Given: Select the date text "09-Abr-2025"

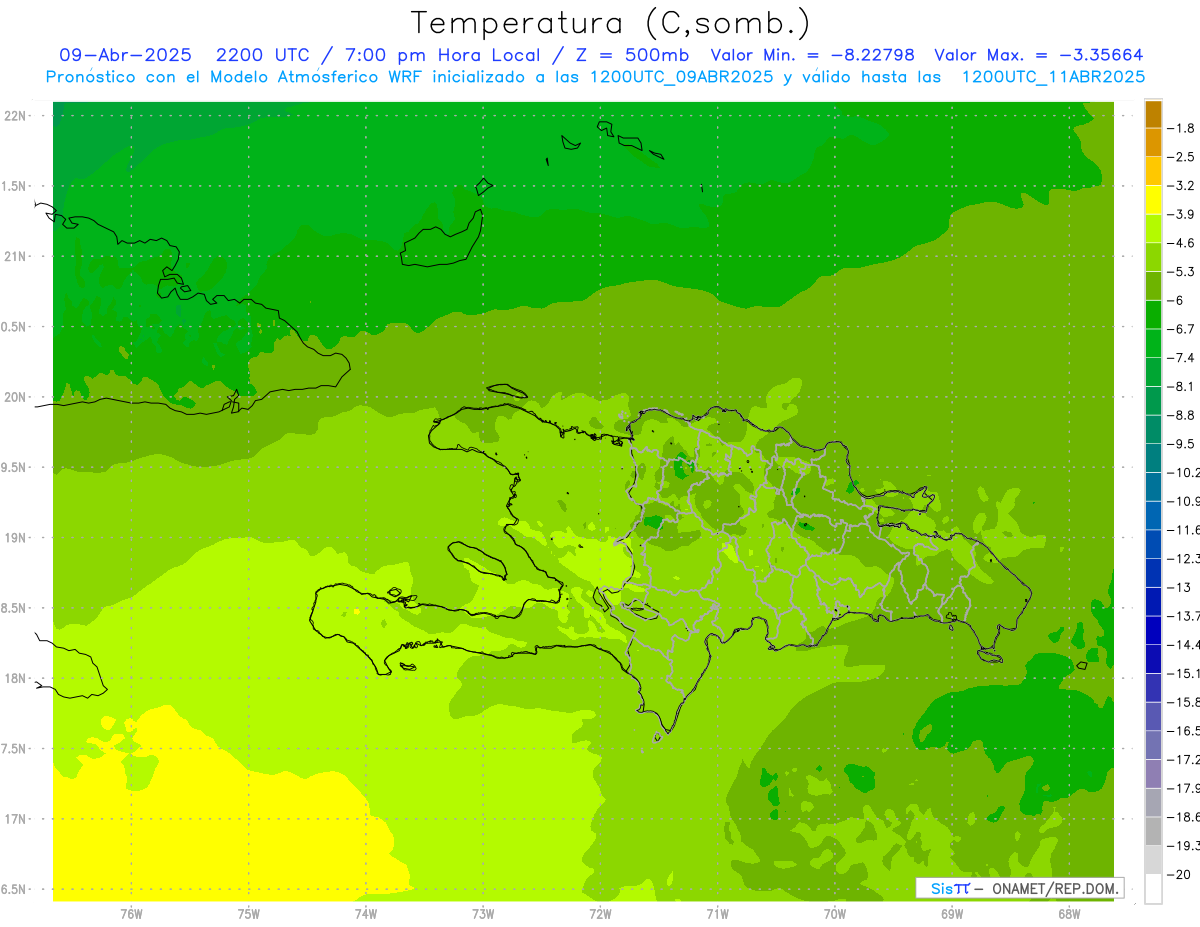Looking at the screenshot, I should click(x=125, y=55).
